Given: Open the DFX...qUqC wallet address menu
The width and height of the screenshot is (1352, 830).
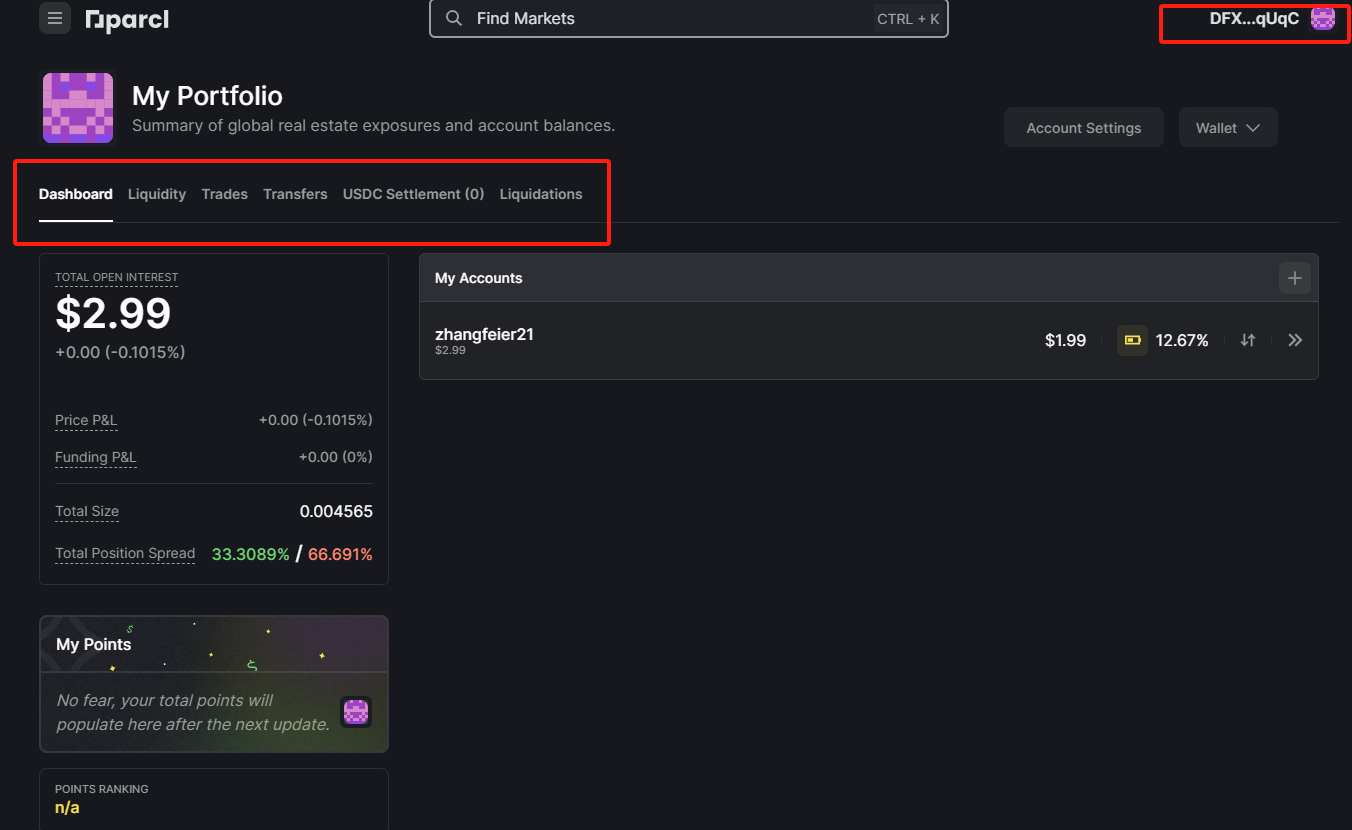Looking at the screenshot, I should [1254, 18].
